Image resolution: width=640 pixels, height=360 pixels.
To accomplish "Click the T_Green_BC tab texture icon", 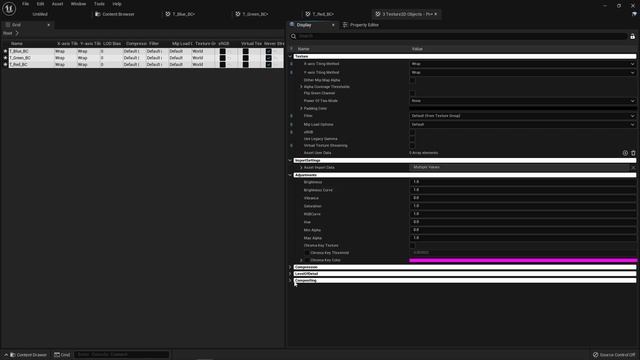I will click(238, 14).
